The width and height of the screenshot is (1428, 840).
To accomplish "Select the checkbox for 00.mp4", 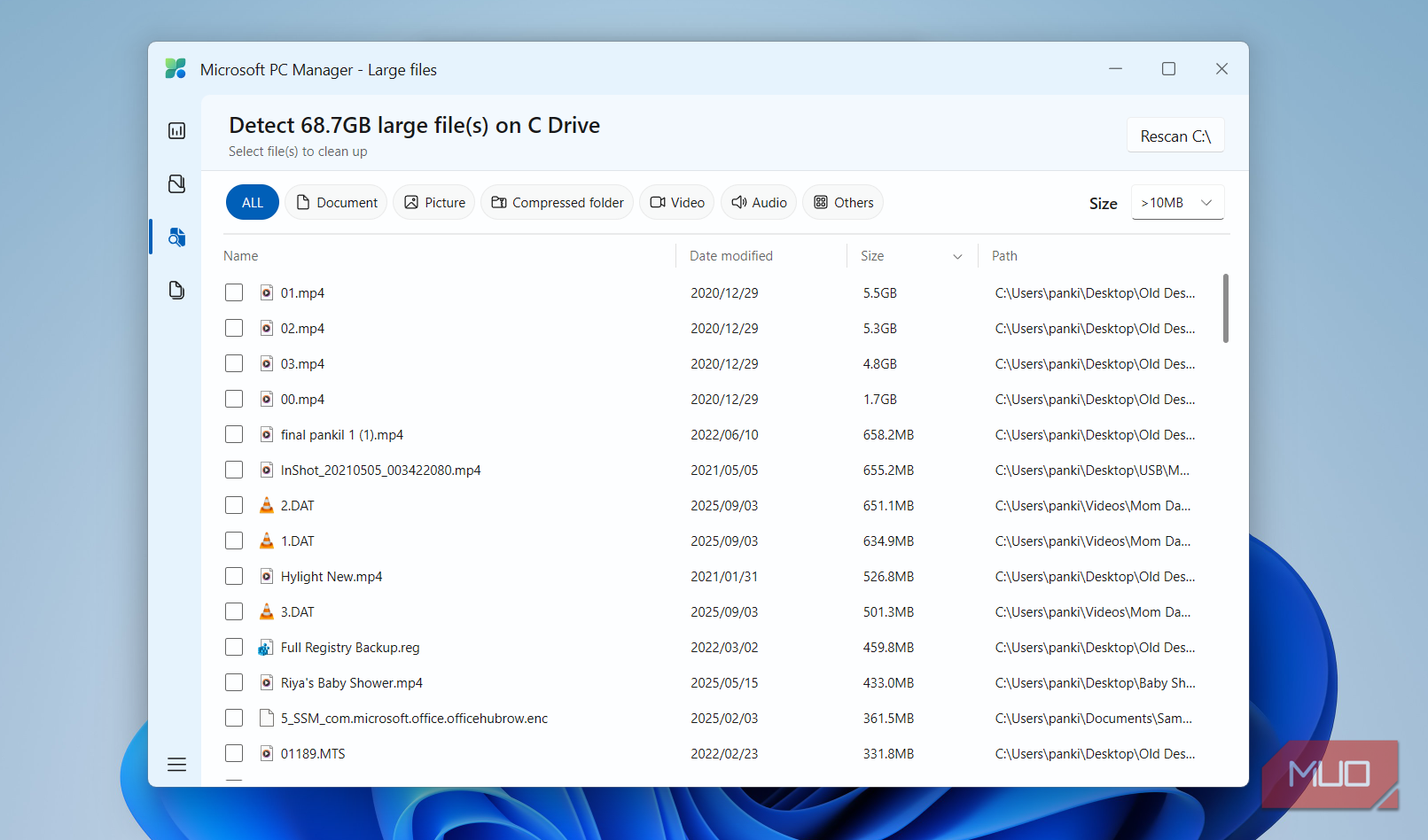I will (234, 399).
